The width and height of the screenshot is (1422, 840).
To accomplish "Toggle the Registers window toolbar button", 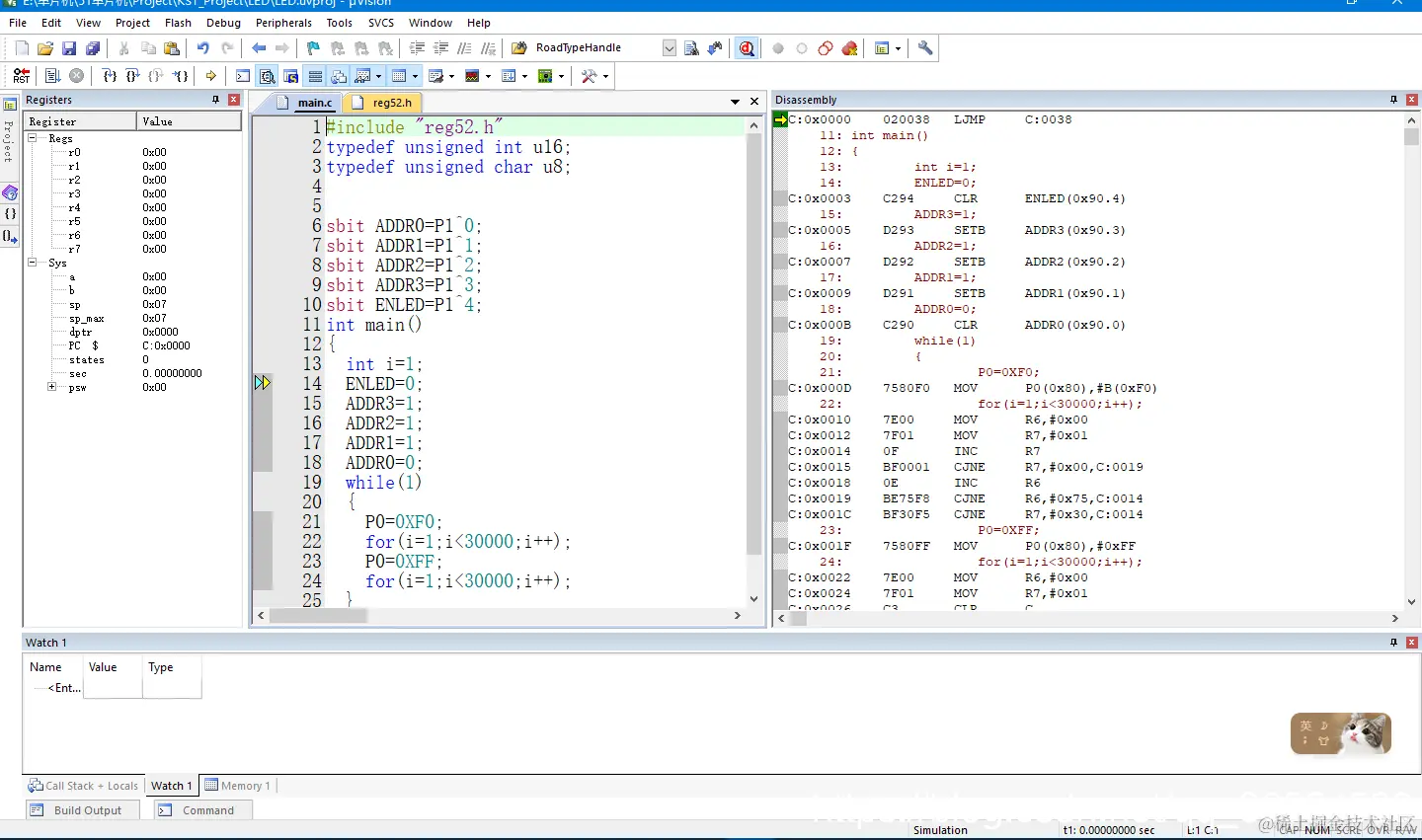I will 315,76.
